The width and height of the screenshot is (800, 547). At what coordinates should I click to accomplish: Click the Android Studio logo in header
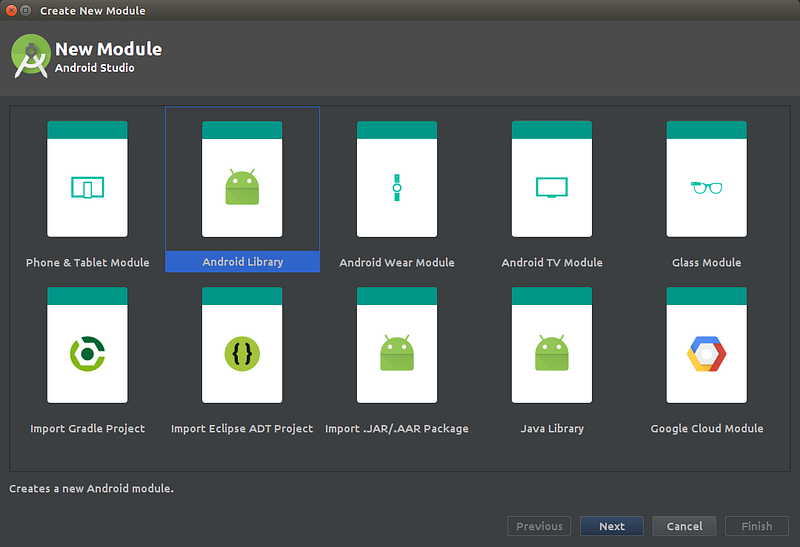[x=31, y=56]
